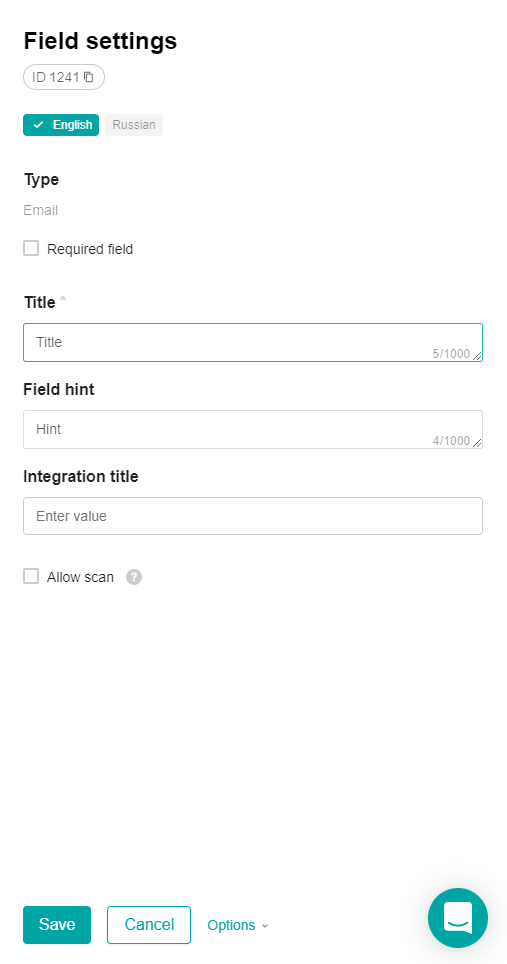
Task: Cancel the field settings changes
Action: [149, 925]
